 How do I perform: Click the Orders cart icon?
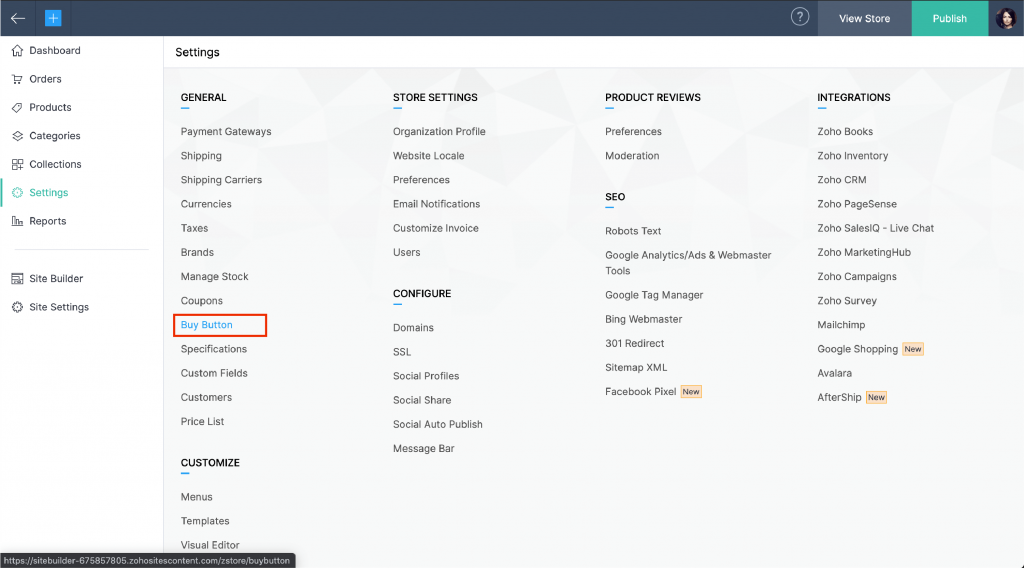tap(17, 79)
